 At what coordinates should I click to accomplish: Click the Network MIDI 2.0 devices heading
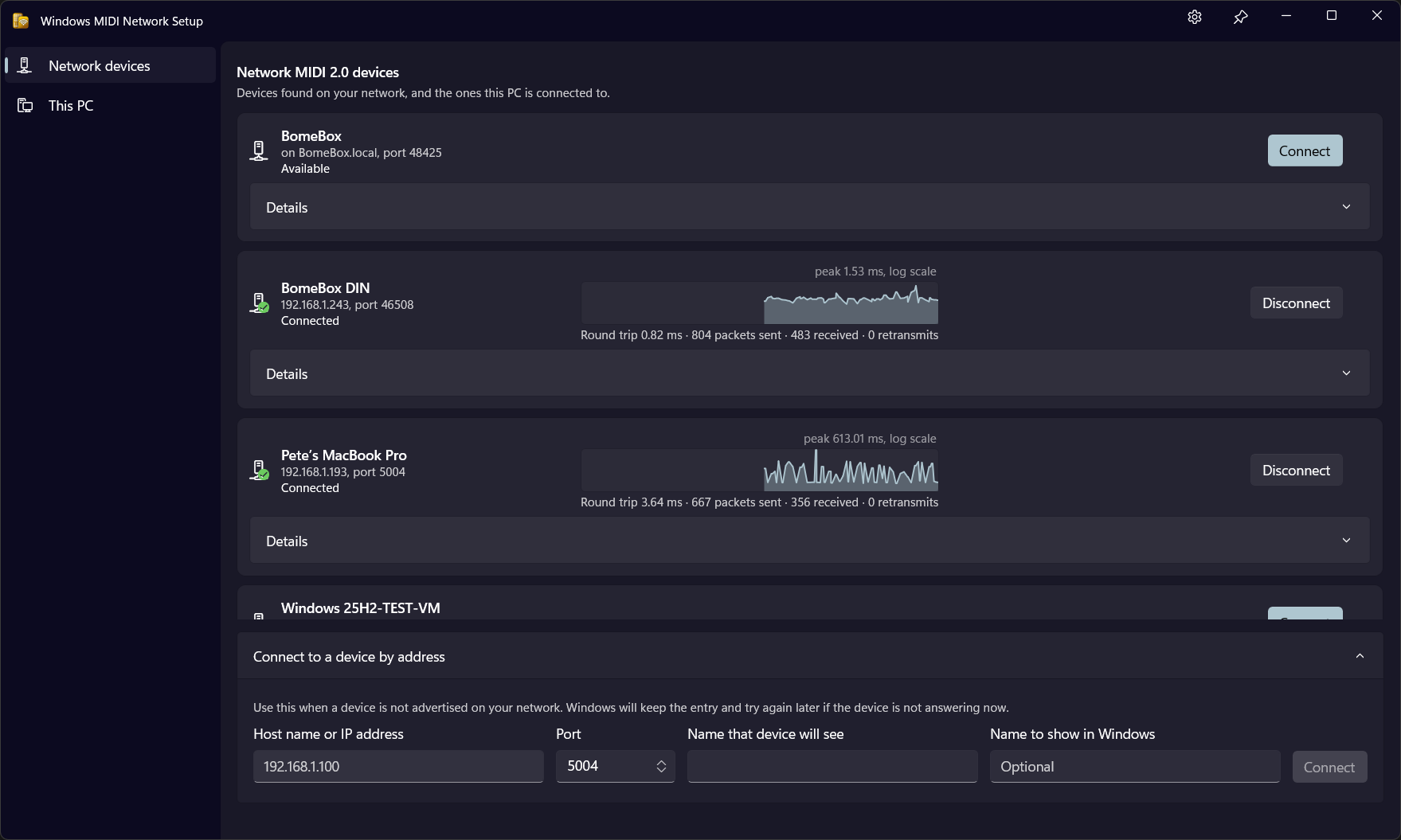click(x=318, y=72)
